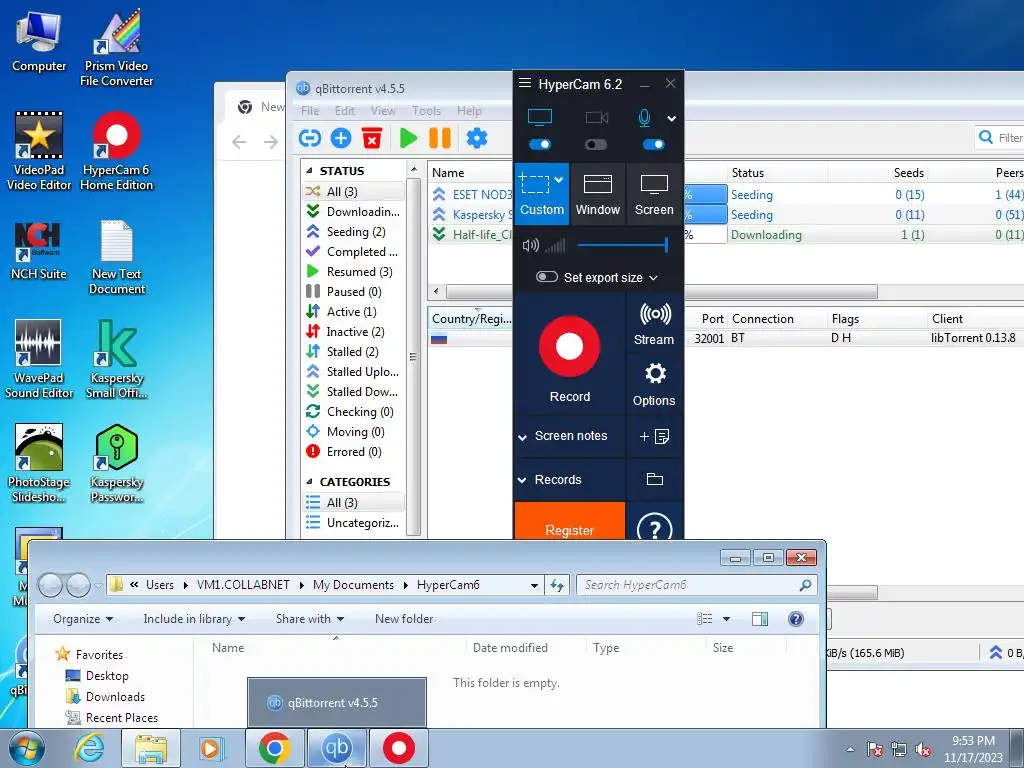Click the torrent list horizontal scrollbar
1024x768 pixels.
tap(662, 291)
